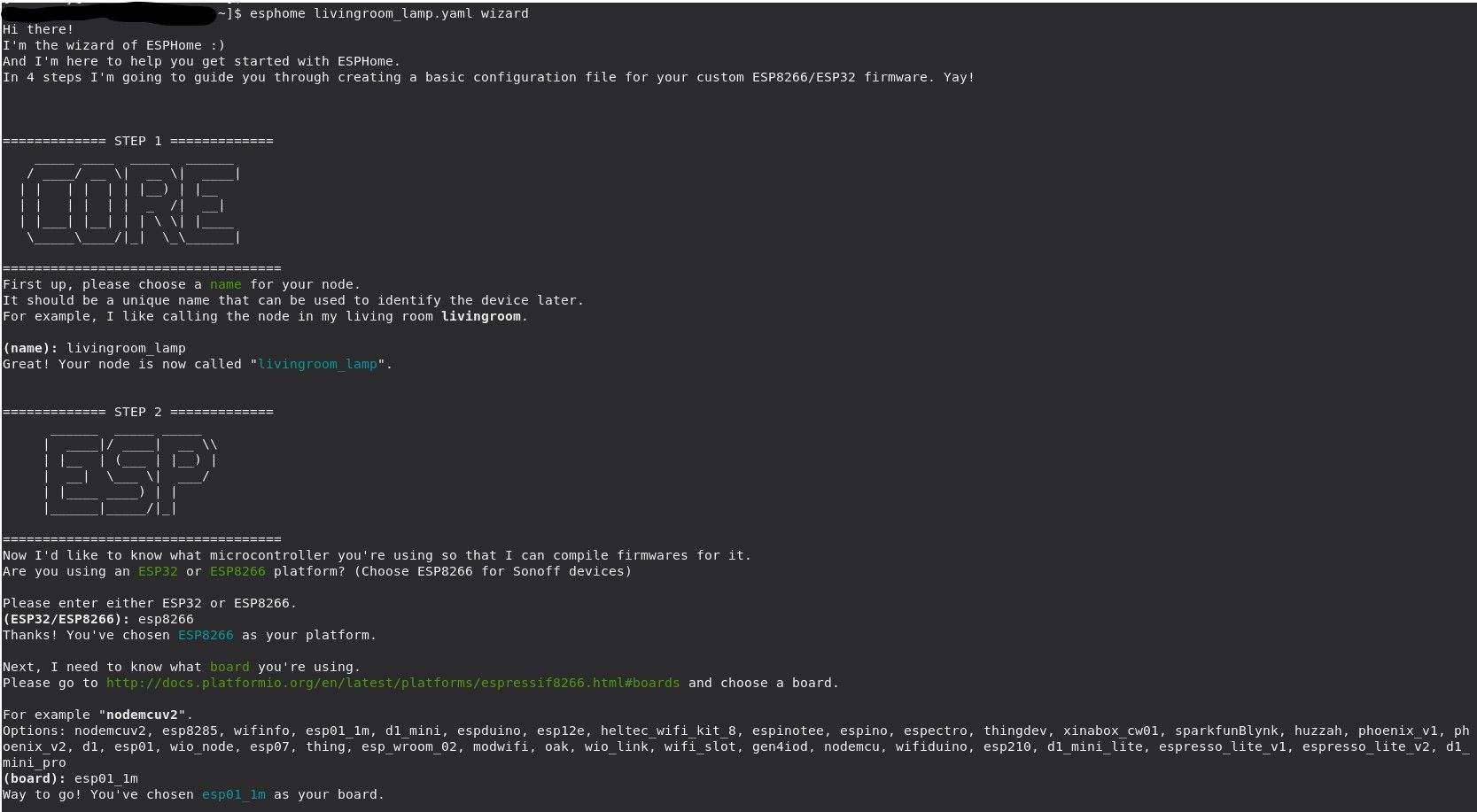Click 'espresso_lite_v1' in the Options list
The height and width of the screenshot is (812, 1477).
coord(1223,746)
